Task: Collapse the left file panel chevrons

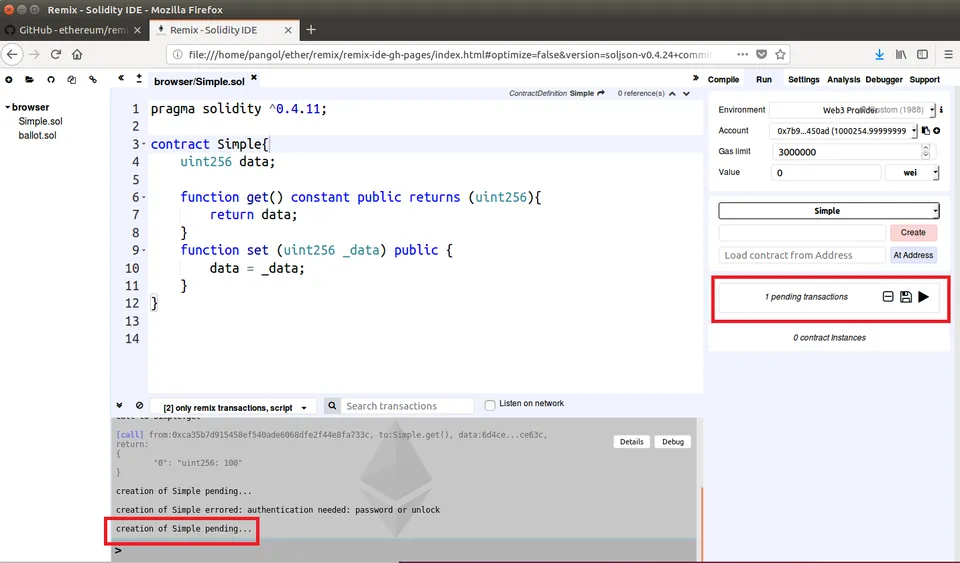Action: tap(121, 78)
